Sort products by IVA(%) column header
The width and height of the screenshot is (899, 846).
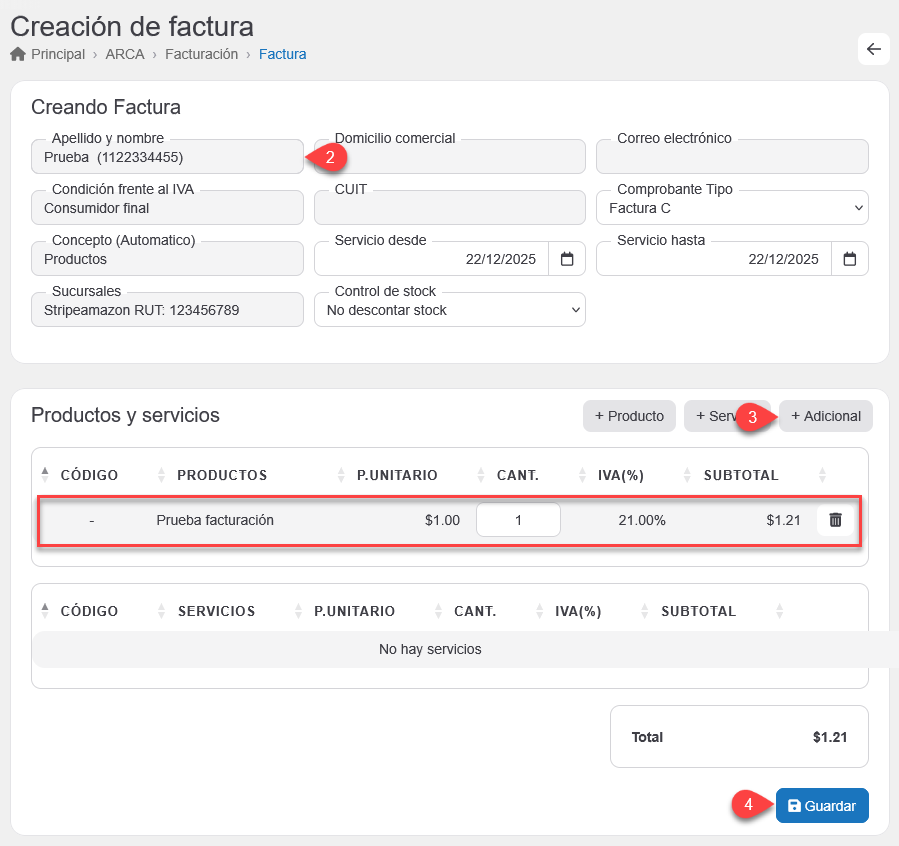tap(618, 475)
